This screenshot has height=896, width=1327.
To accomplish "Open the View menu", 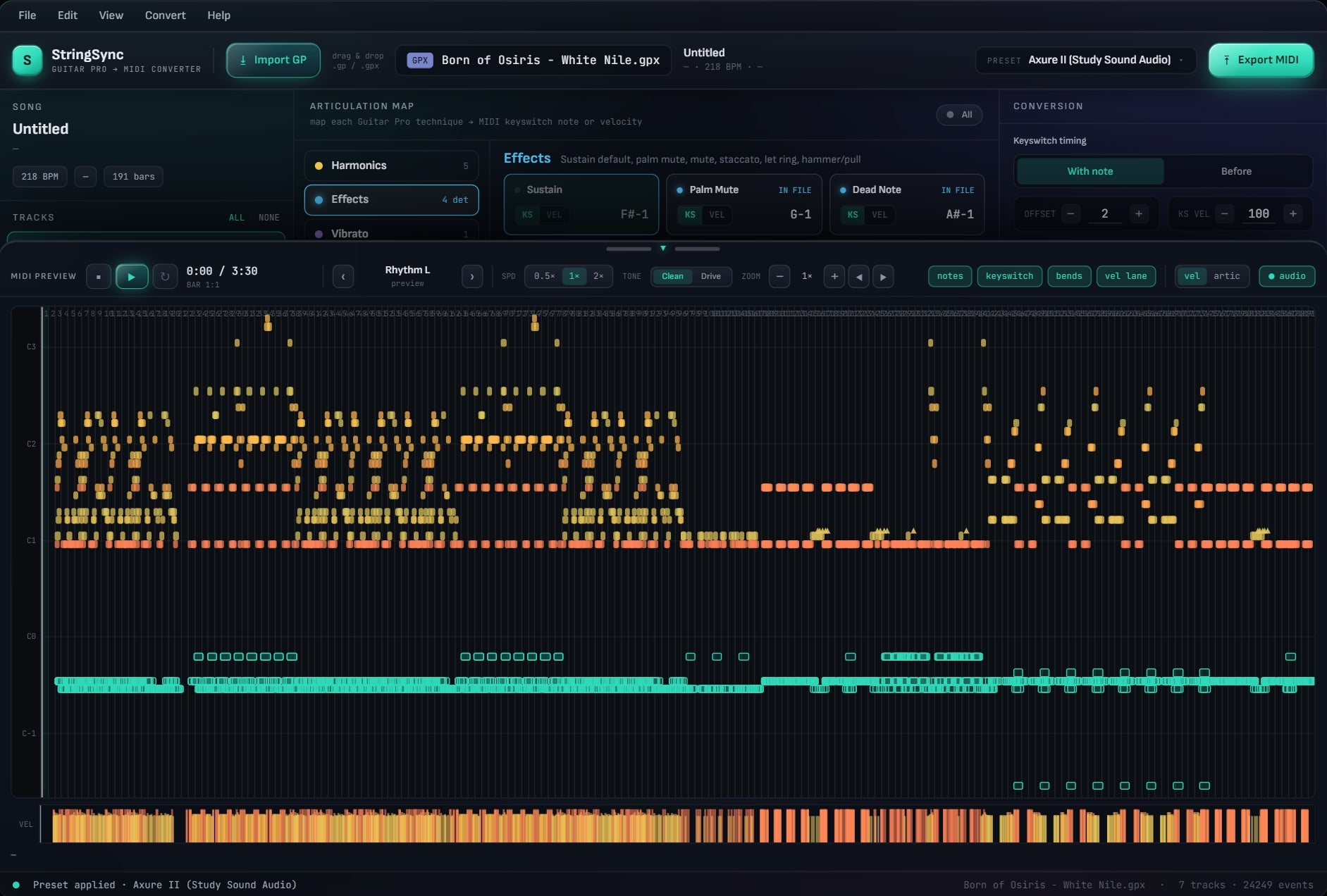I will [x=111, y=15].
